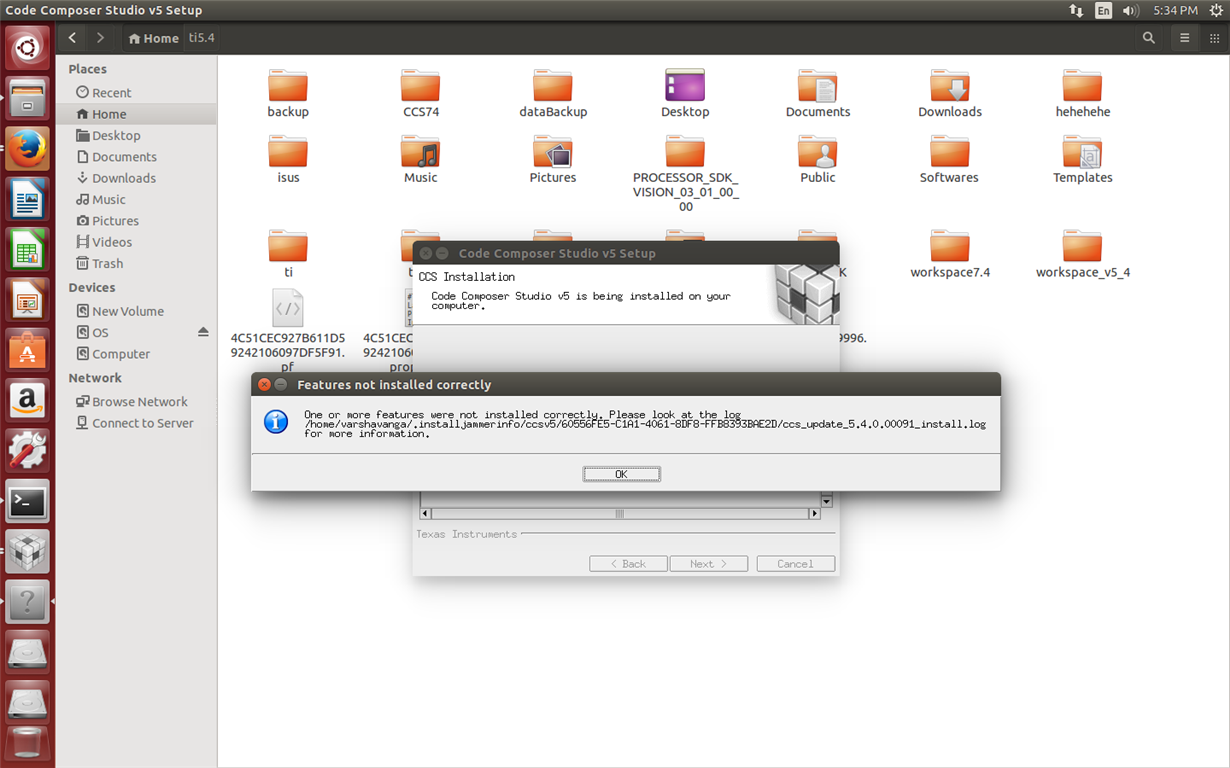Open the Public folder
The height and width of the screenshot is (768, 1230).
click(x=818, y=160)
